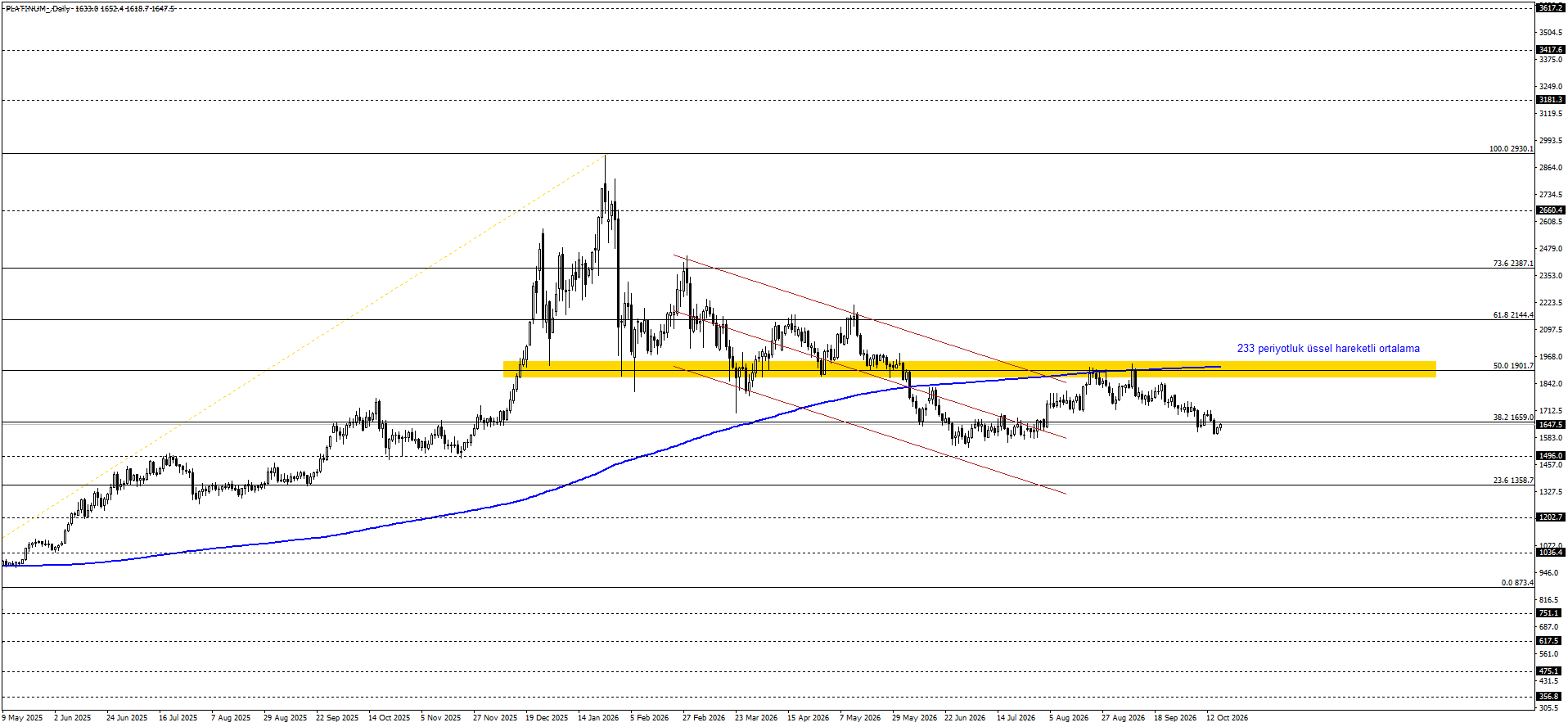Click the 2223.5 price scale value
Screen dimensions: 1568x727
coord(1550,303)
